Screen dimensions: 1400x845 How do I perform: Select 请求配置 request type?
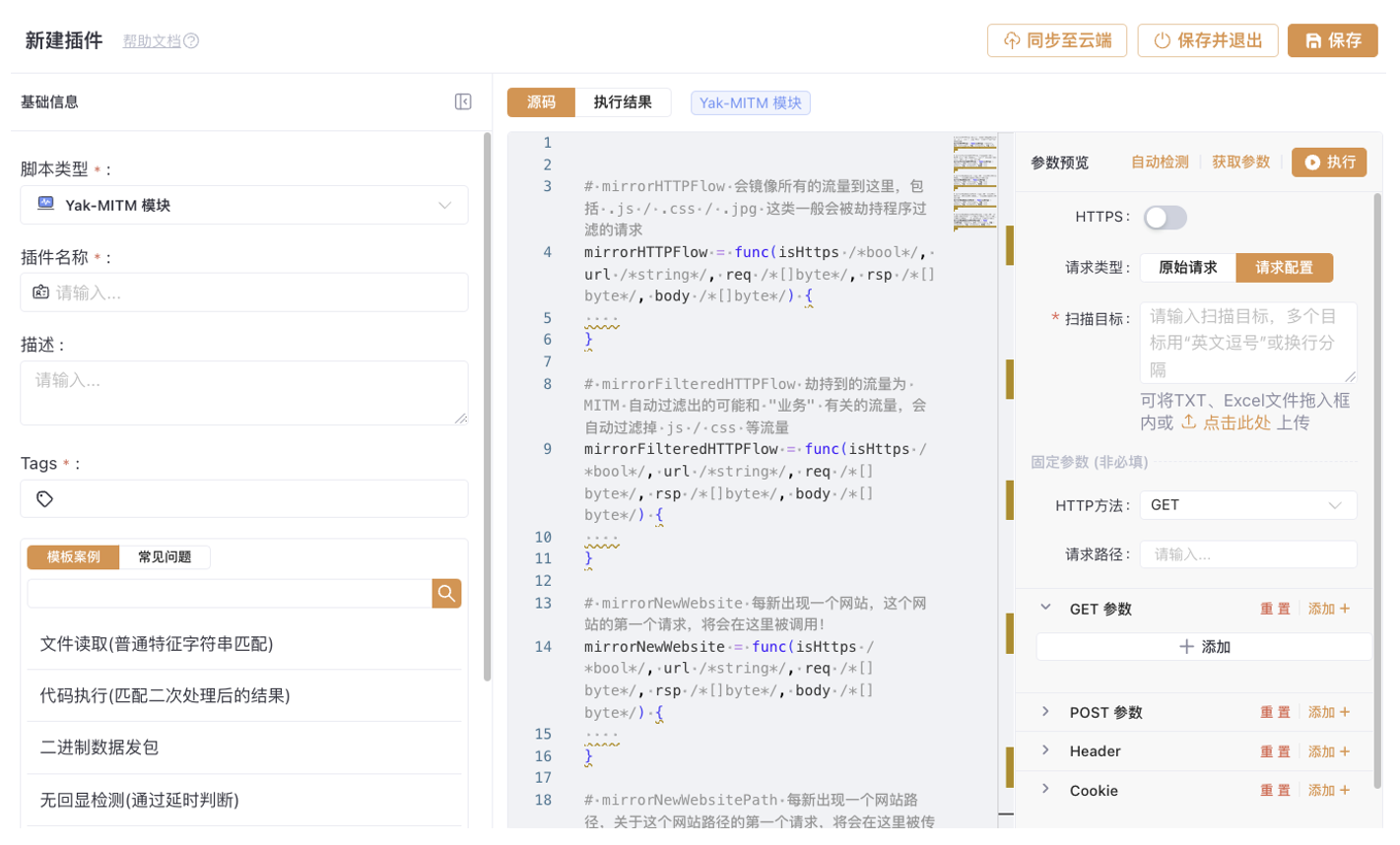point(1284,268)
